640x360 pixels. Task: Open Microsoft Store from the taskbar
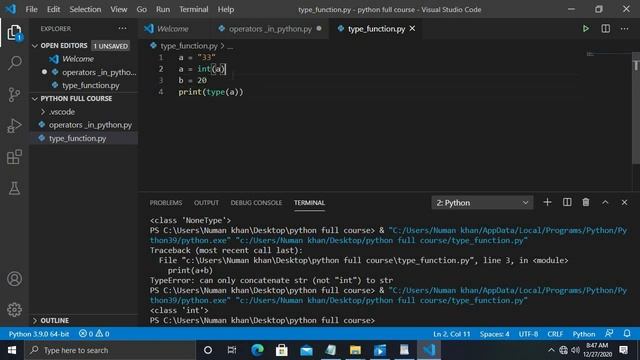point(282,350)
